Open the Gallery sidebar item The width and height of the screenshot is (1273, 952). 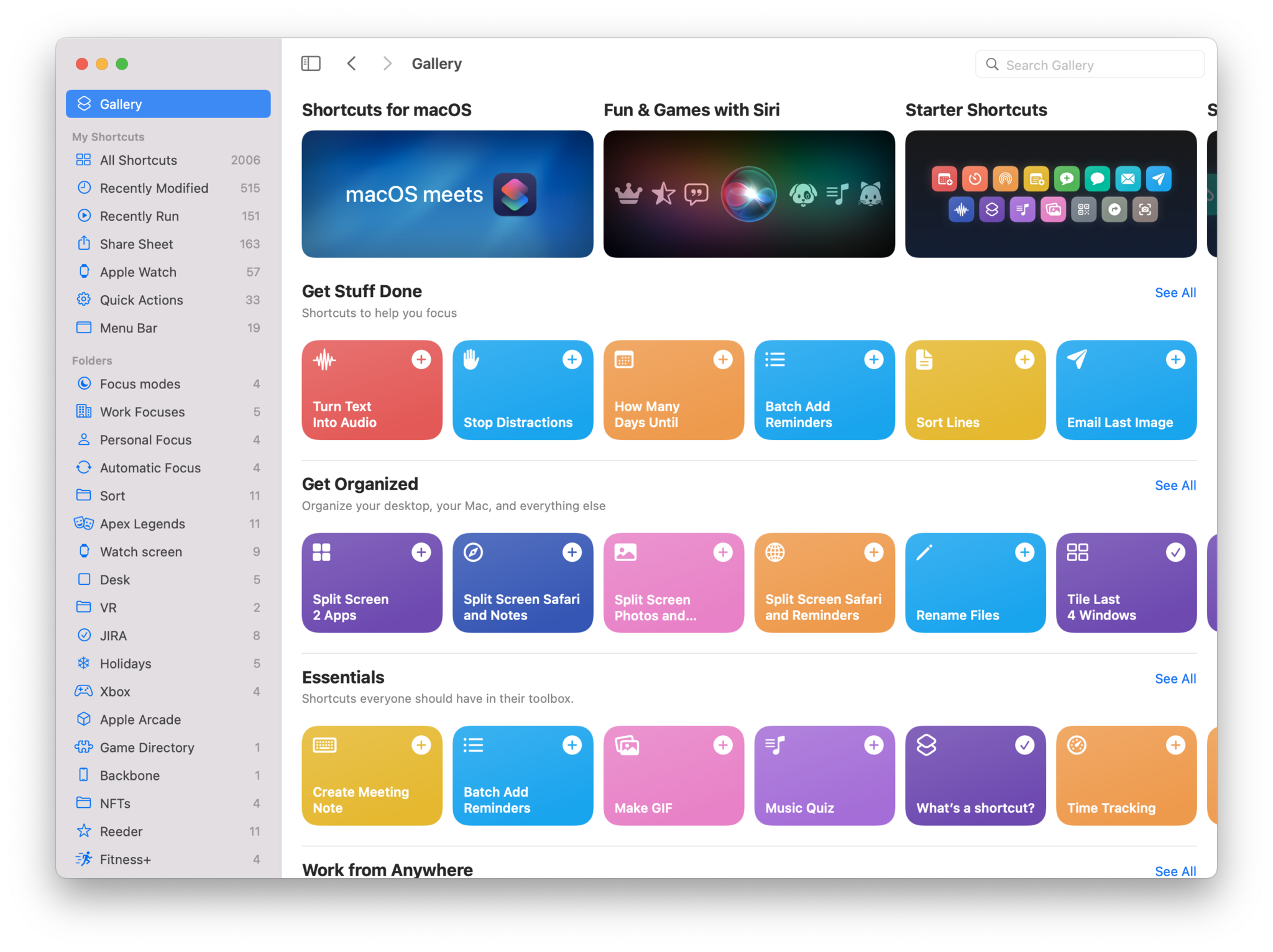coord(168,104)
